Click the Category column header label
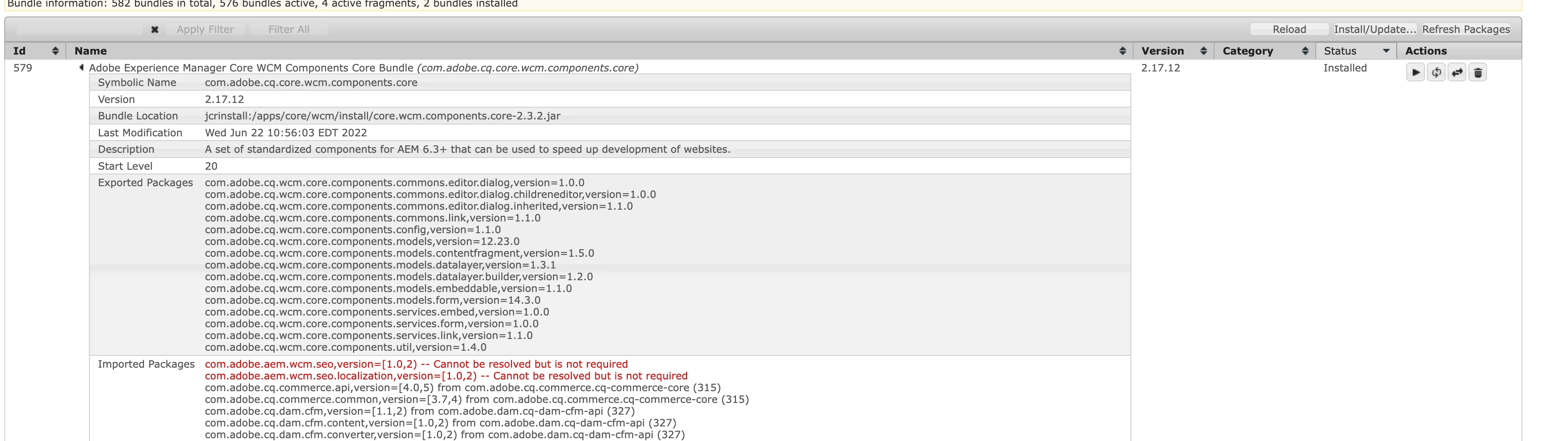This screenshot has height=441, width=1568. (1248, 51)
